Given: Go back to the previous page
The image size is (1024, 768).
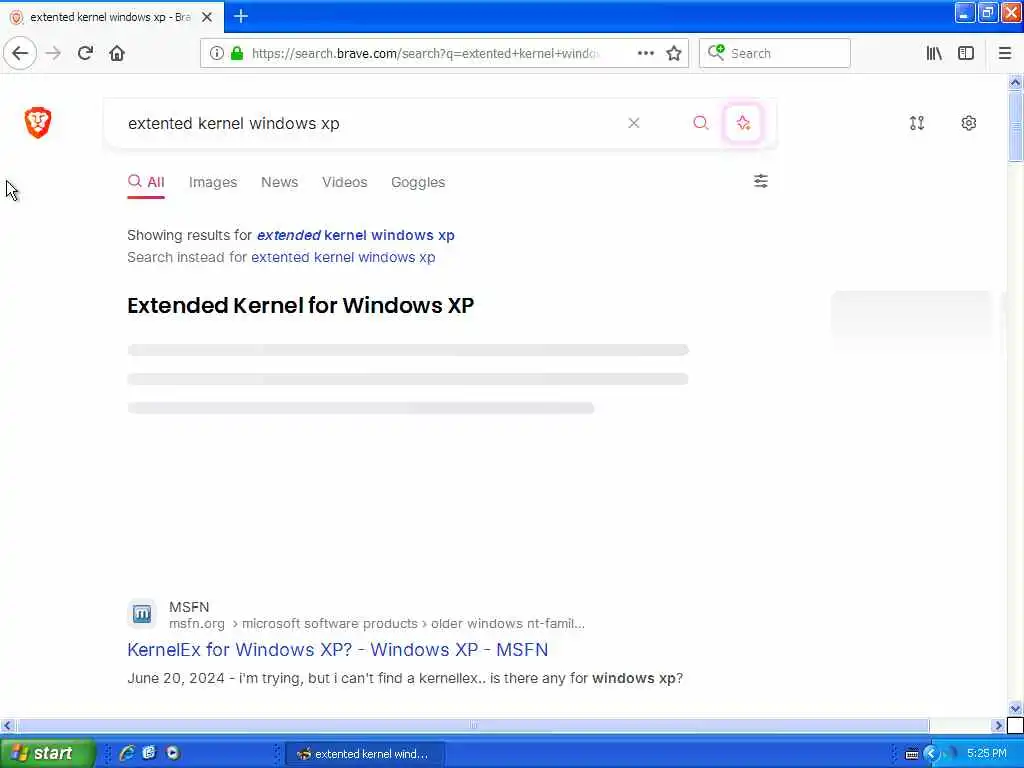Looking at the screenshot, I should point(20,53).
